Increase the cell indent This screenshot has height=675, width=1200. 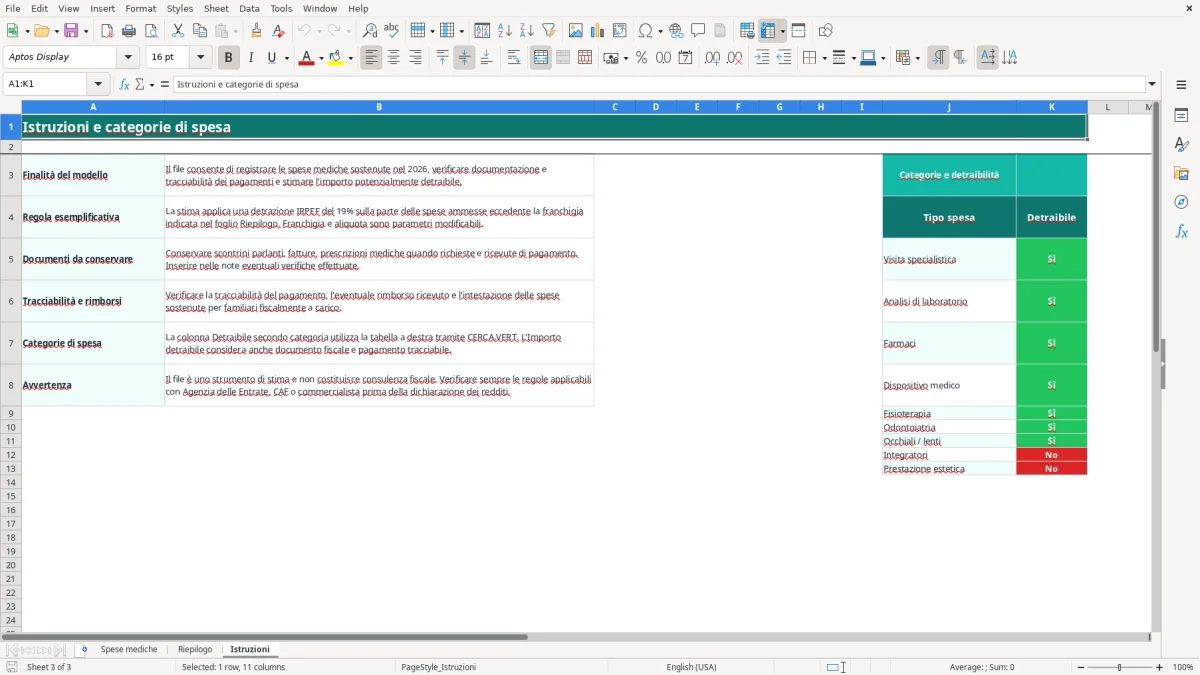[x=762, y=58]
